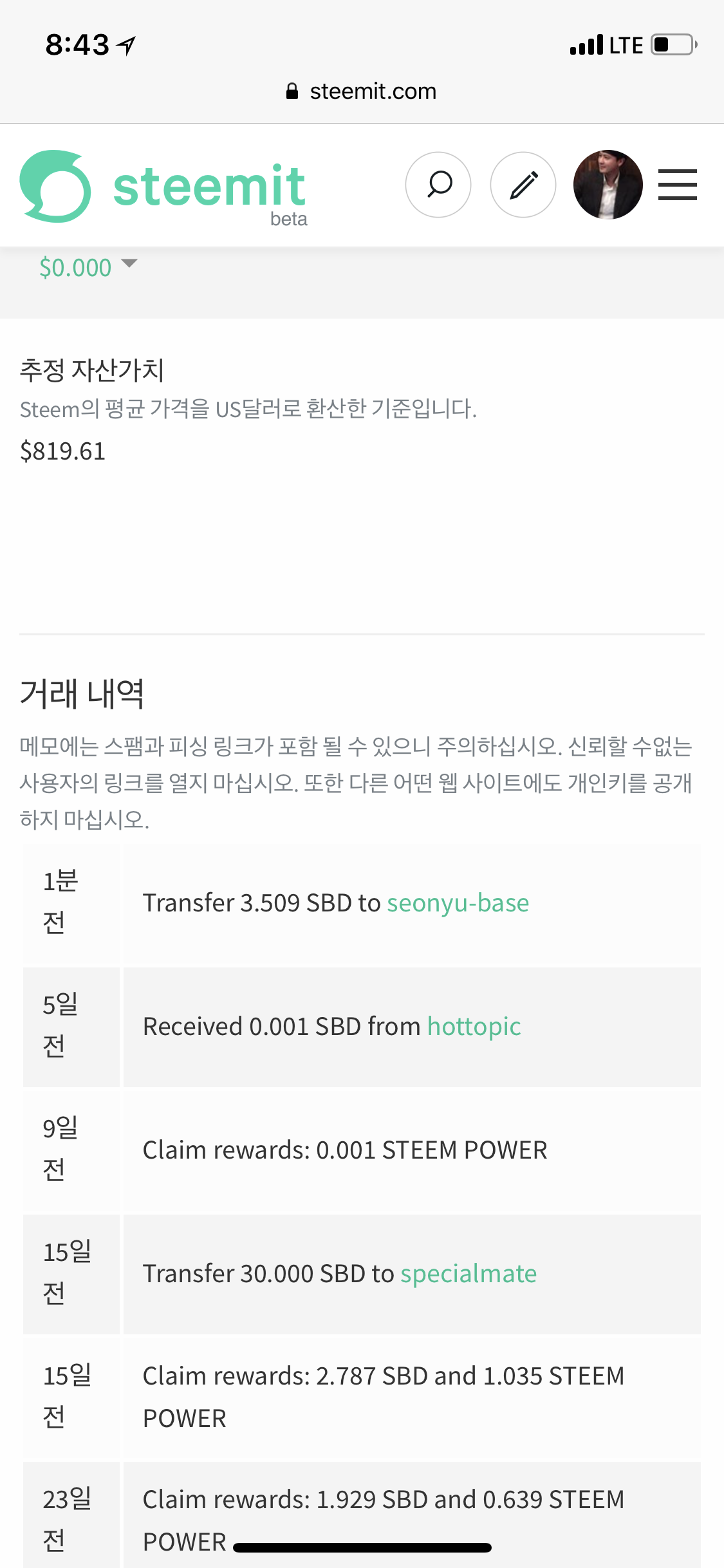
Task: Tap the location arrow status icon
Action: [127, 45]
